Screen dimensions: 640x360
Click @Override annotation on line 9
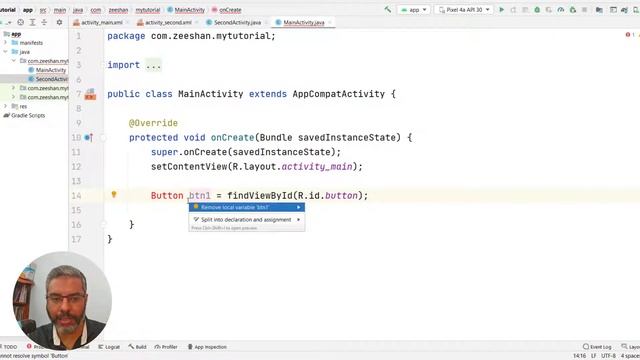153,123
